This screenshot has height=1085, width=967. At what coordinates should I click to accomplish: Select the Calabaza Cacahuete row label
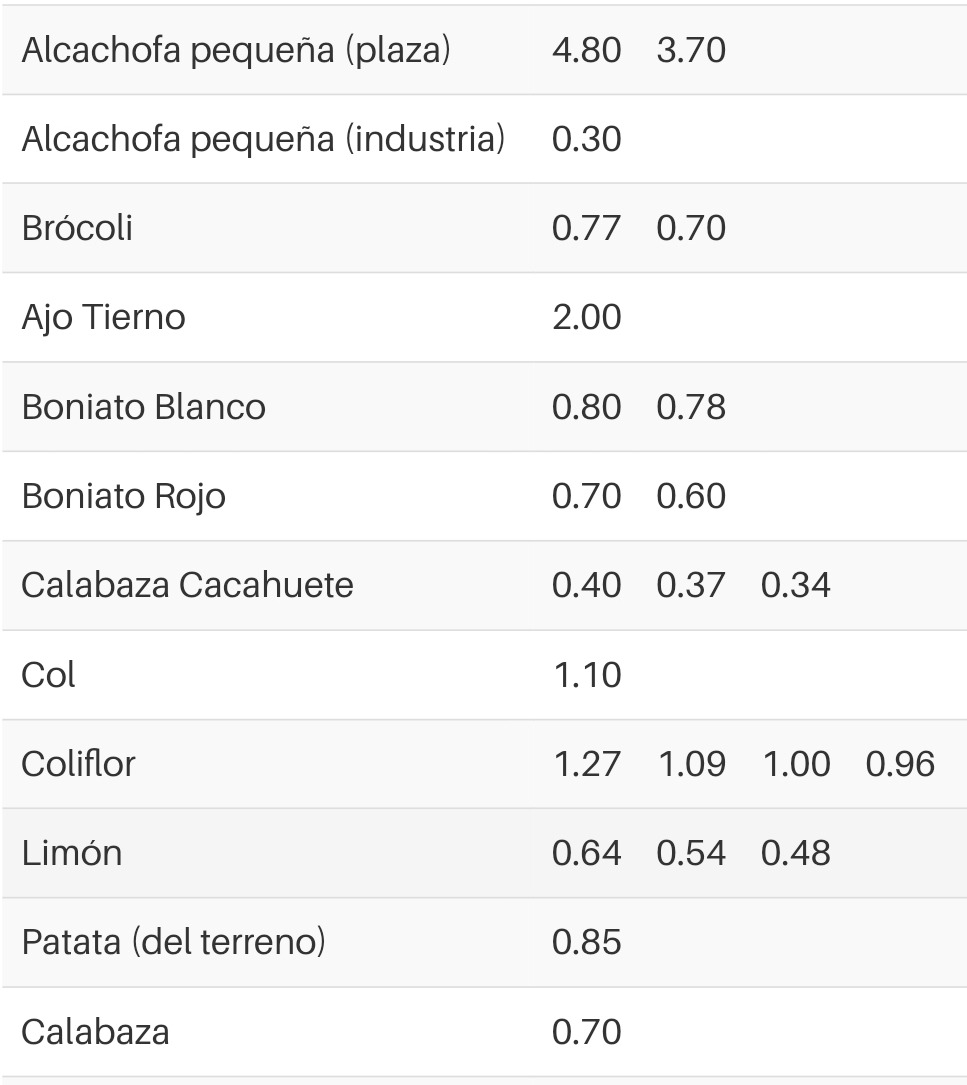pyautogui.click(x=187, y=585)
